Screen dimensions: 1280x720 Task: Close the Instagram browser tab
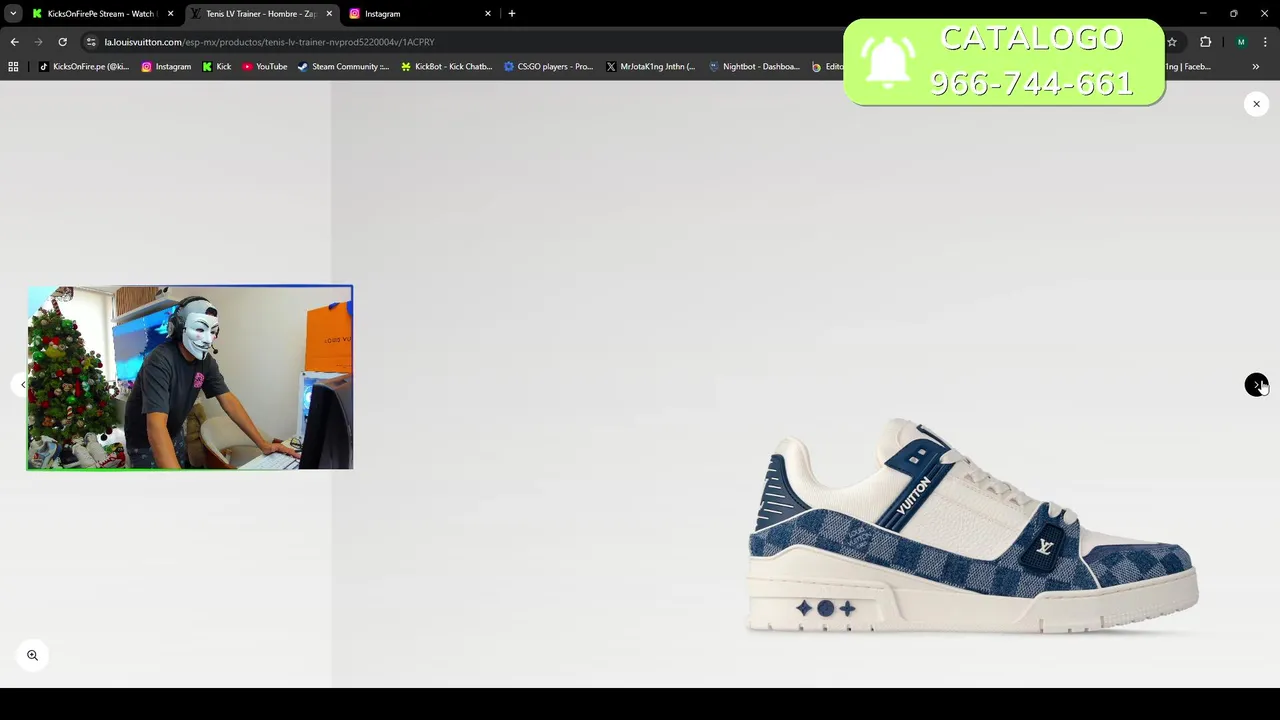(x=488, y=14)
